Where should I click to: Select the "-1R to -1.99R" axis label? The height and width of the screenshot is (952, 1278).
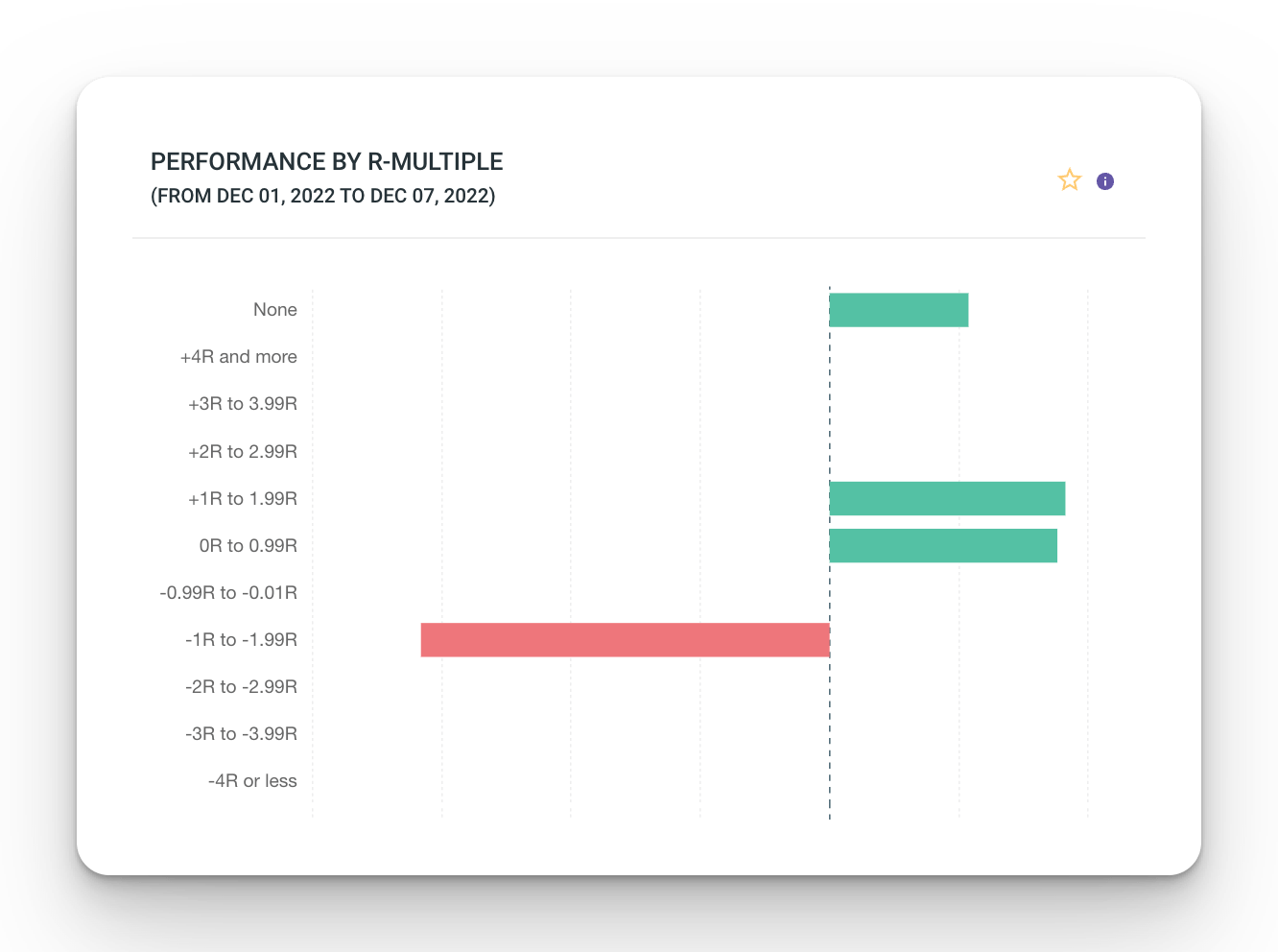click(241, 640)
